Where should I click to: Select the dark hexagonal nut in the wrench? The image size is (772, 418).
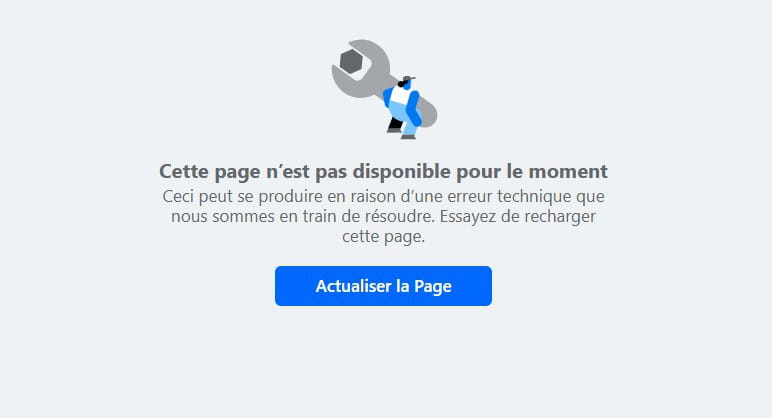click(x=351, y=62)
